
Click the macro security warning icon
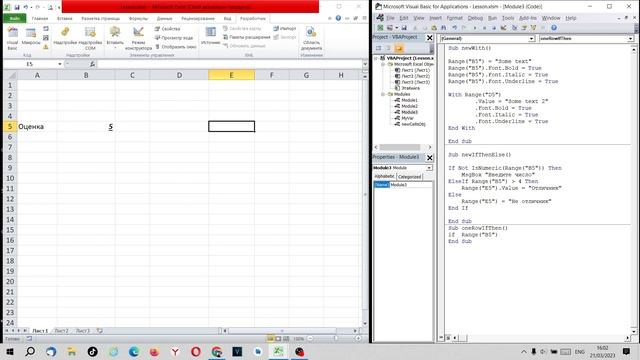pyautogui.click(x=46, y=47)
